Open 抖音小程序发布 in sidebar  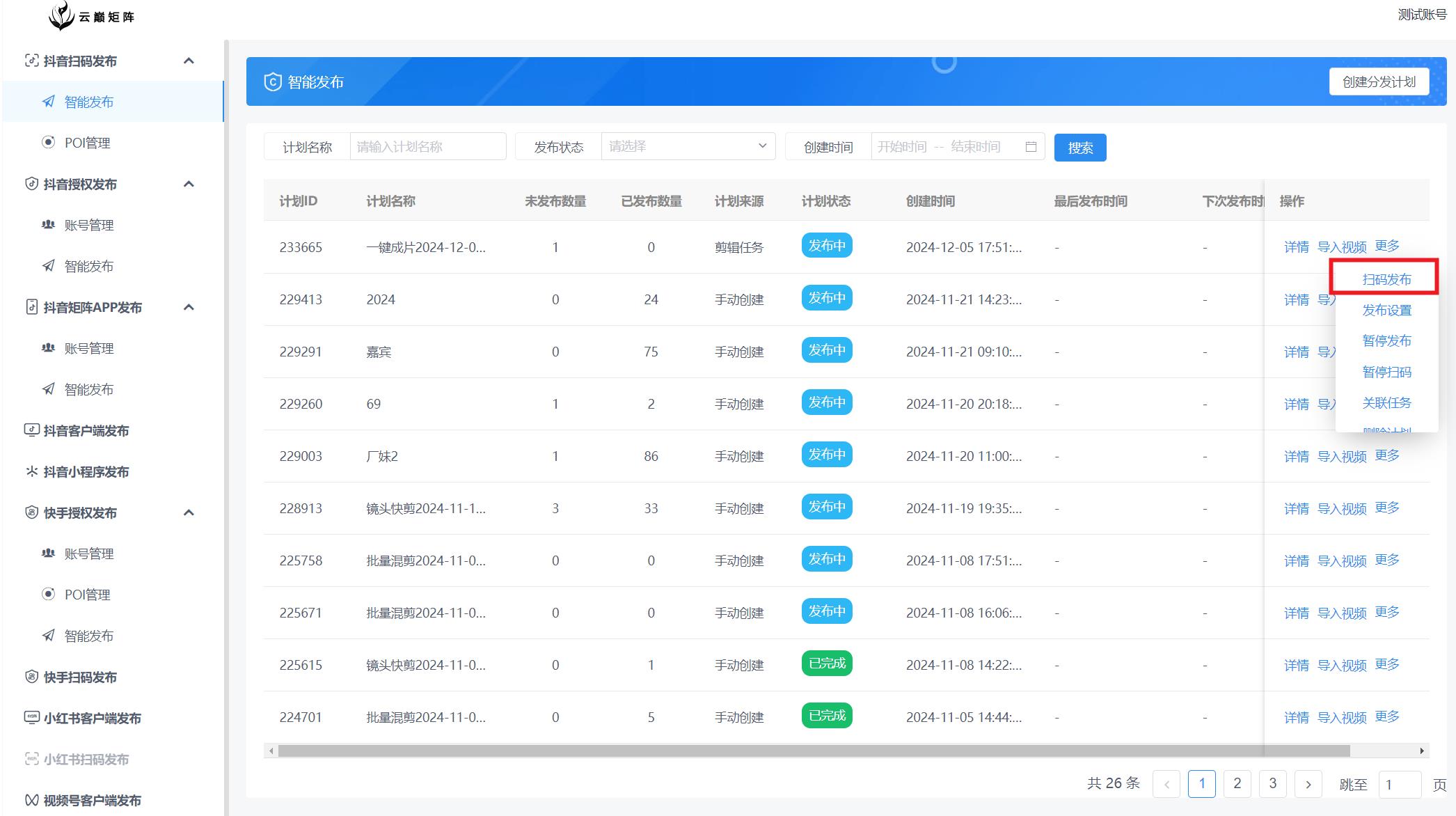pyautogui.click(x=86, y=471)
